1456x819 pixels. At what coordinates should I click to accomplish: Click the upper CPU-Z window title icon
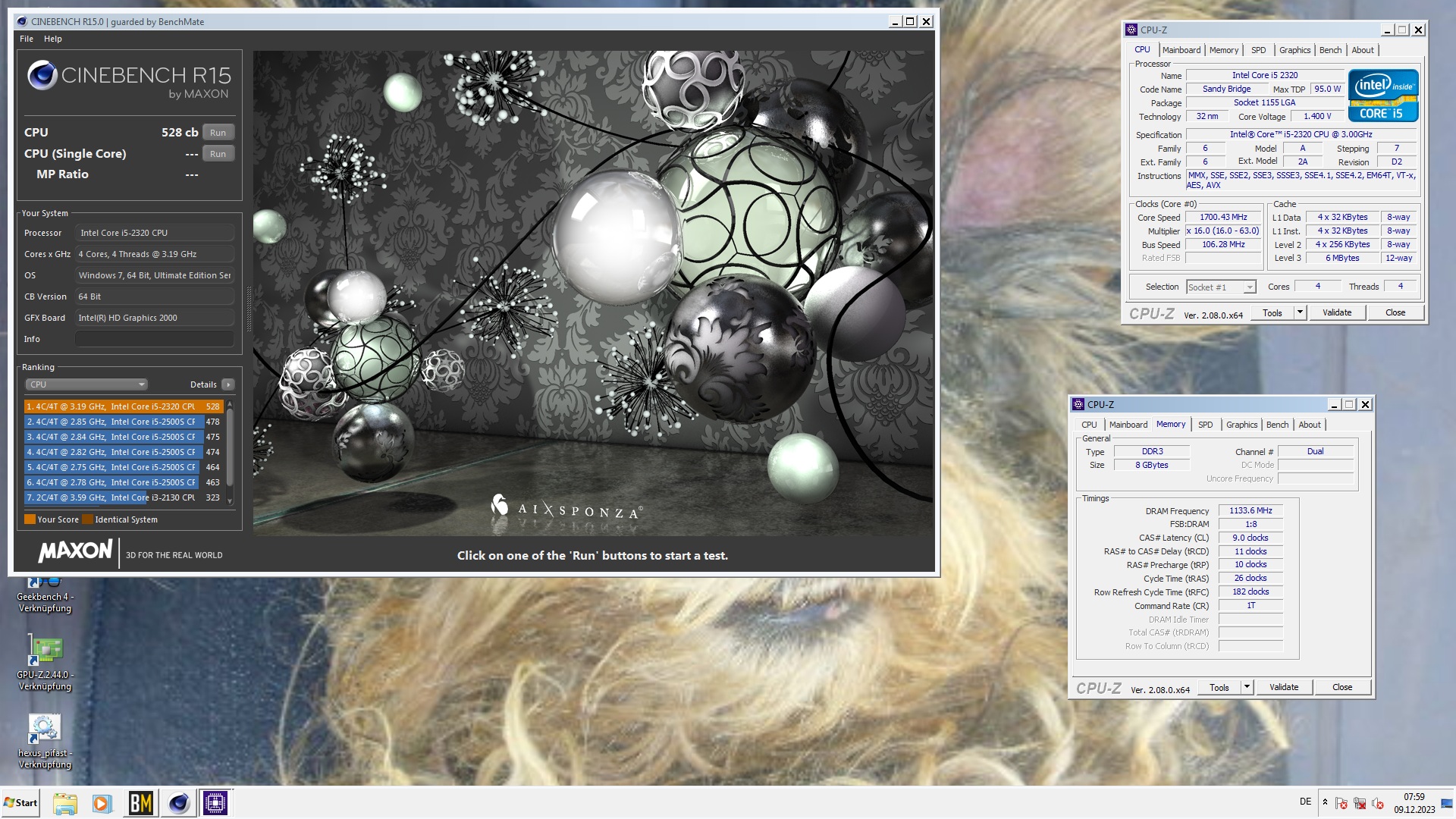point(1131,30)
